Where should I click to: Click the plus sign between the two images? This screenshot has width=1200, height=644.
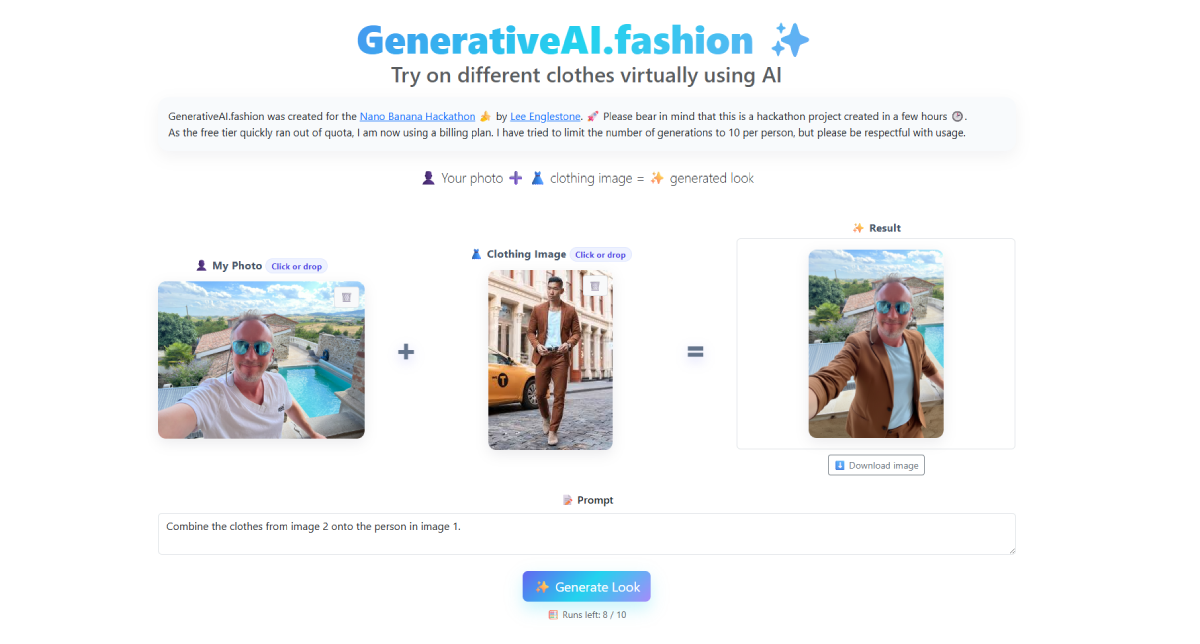pos(406,352)
